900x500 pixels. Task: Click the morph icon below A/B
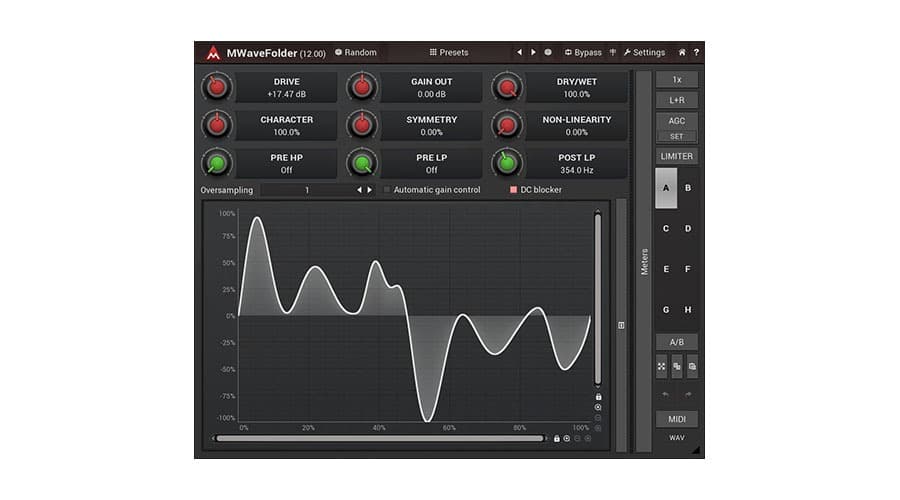(662, 366)
